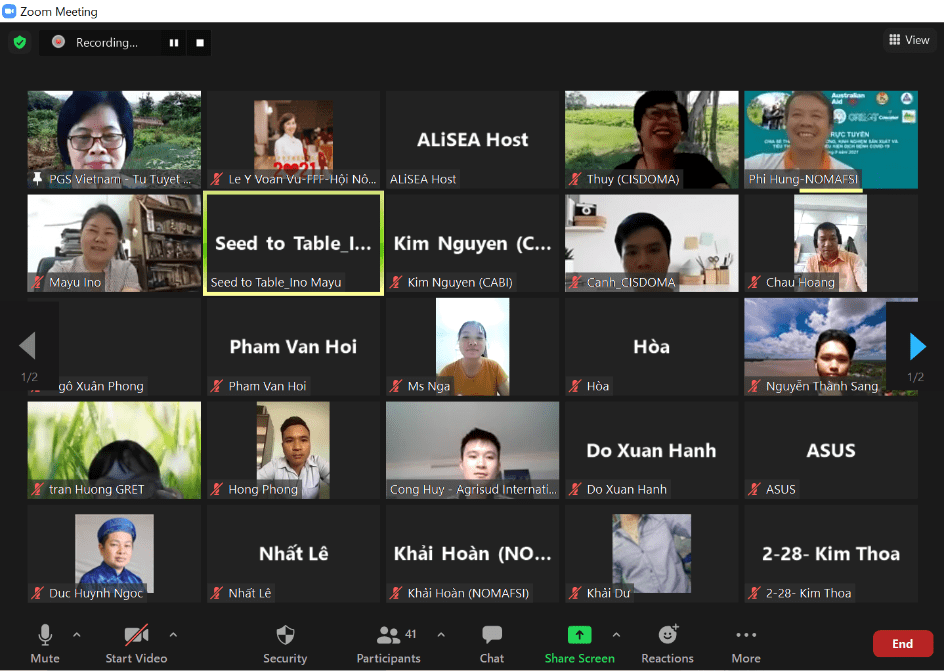Open the View layout menu
Viewport: 944px width, 671px height.
coord(908,40)
